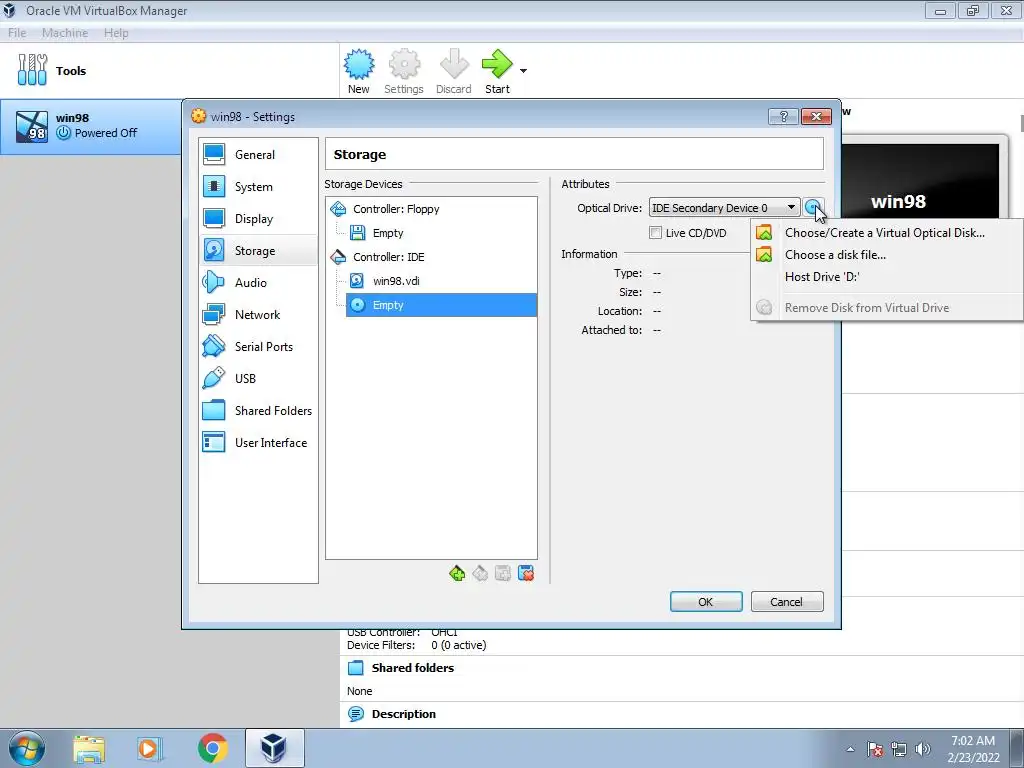Open Windows Explorer from the taskbar
Image resolution: width=1024 pixels, height=768 pixels.
point(89,748)
